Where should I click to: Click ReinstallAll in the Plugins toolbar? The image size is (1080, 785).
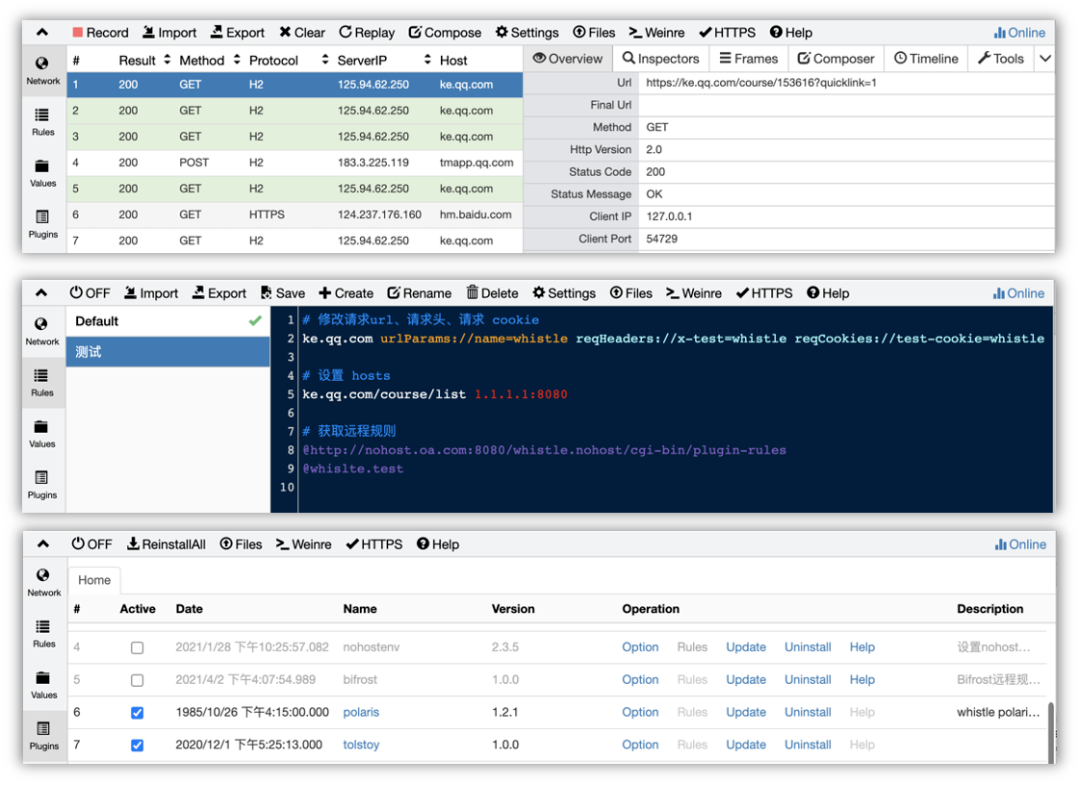coord(166,544)
